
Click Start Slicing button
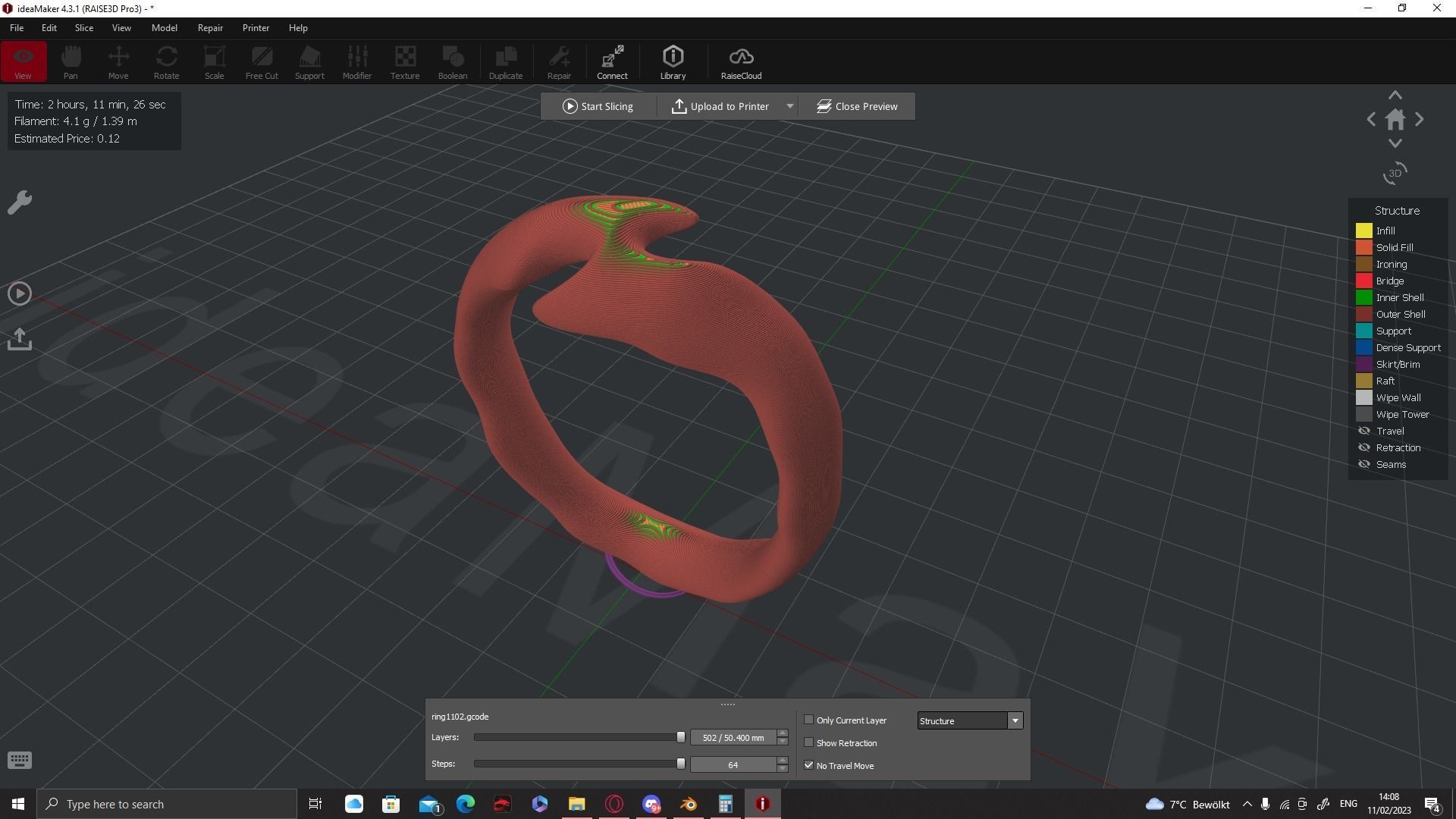[x=598, y=106]
